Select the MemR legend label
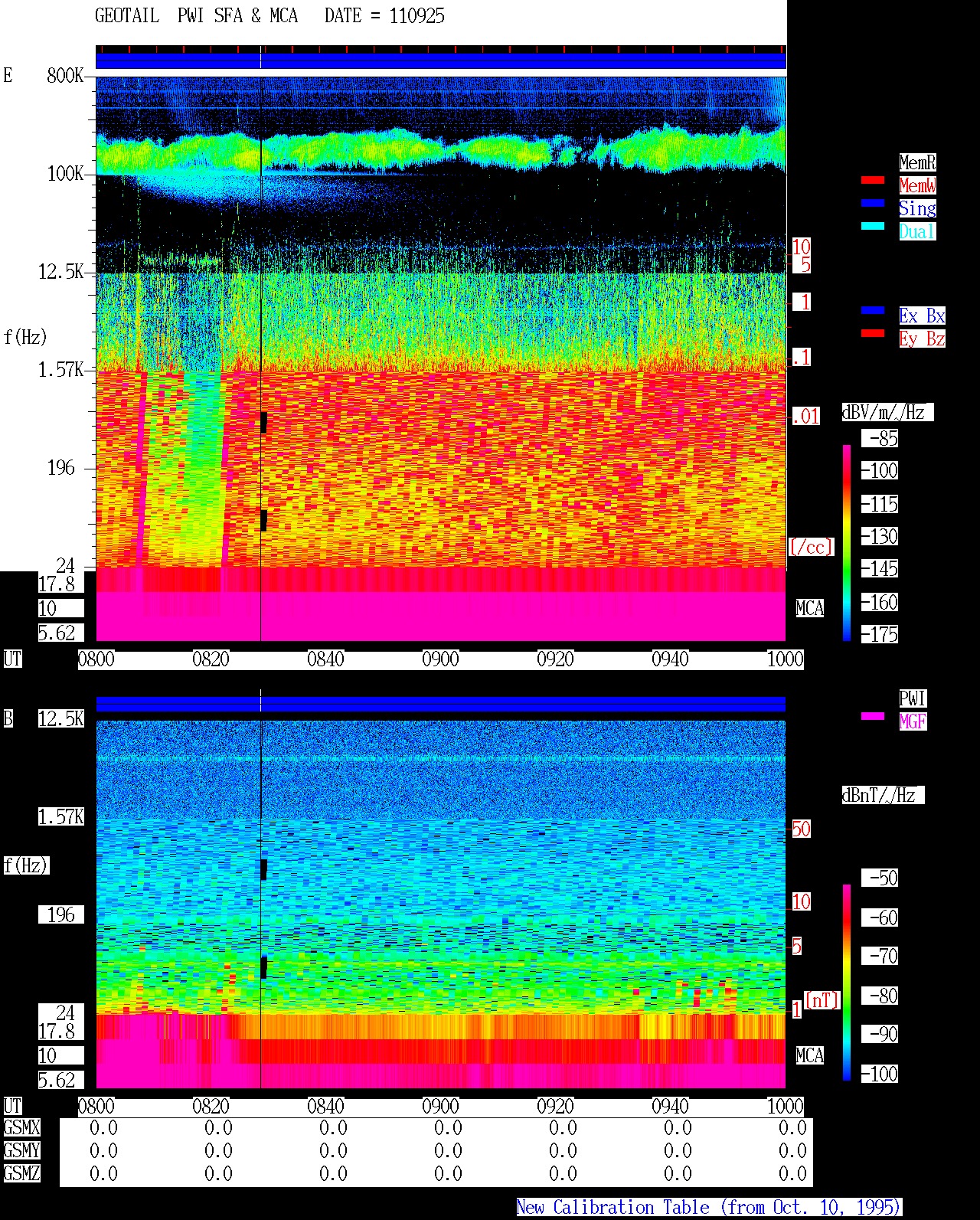 [917, 162]
